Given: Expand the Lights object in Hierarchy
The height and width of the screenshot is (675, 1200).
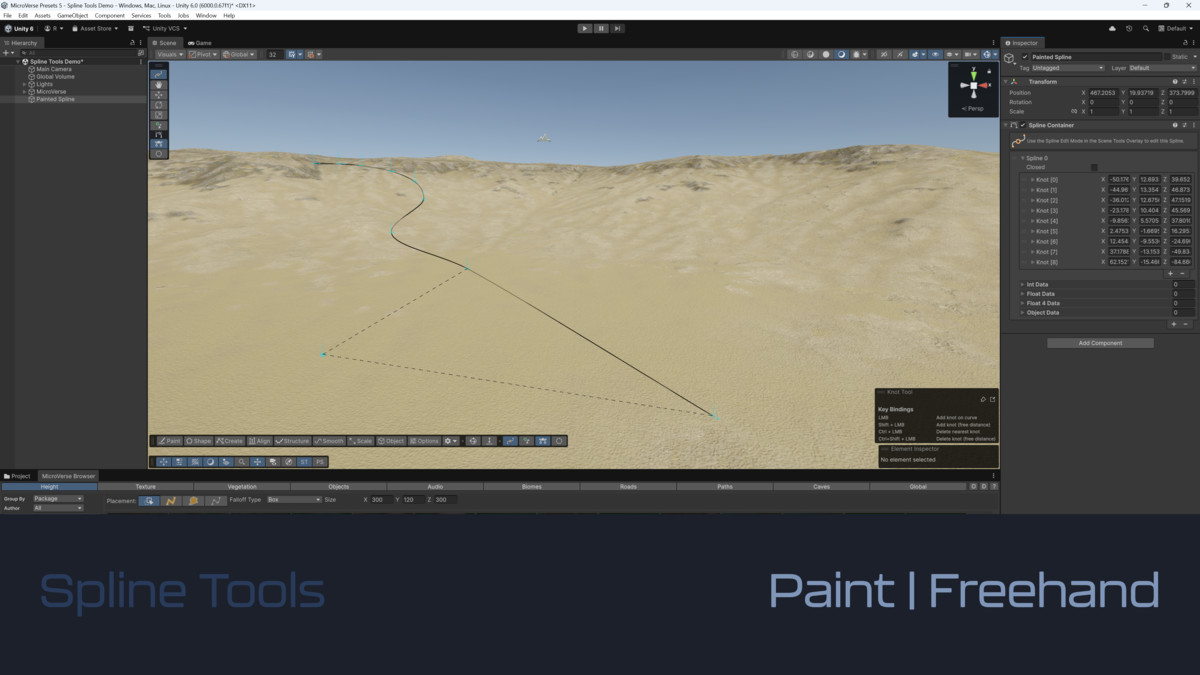Looking at the screenshot, I should [x=24, y=84].
